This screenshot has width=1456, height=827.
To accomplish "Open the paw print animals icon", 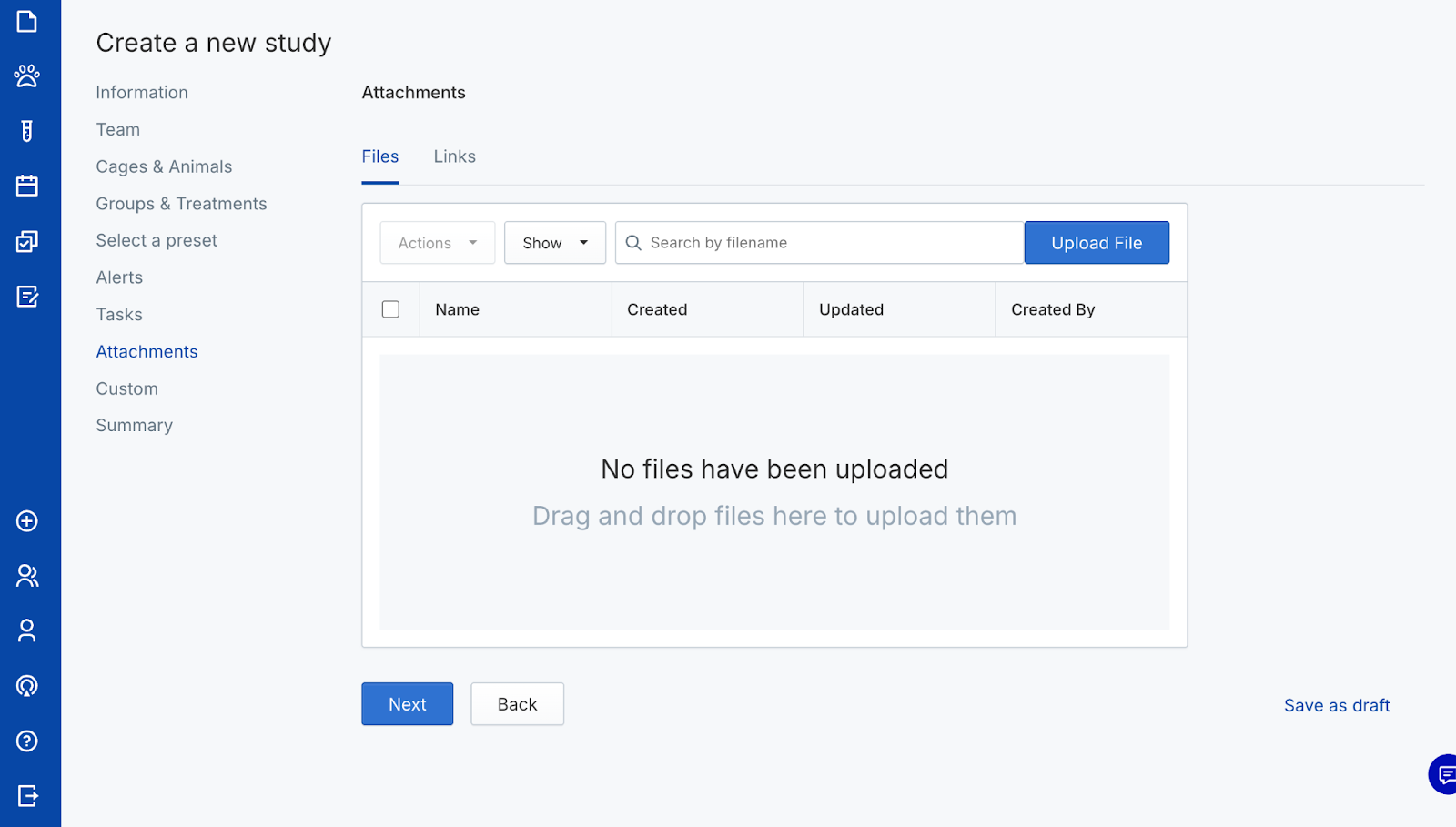I will click(27, 76).
